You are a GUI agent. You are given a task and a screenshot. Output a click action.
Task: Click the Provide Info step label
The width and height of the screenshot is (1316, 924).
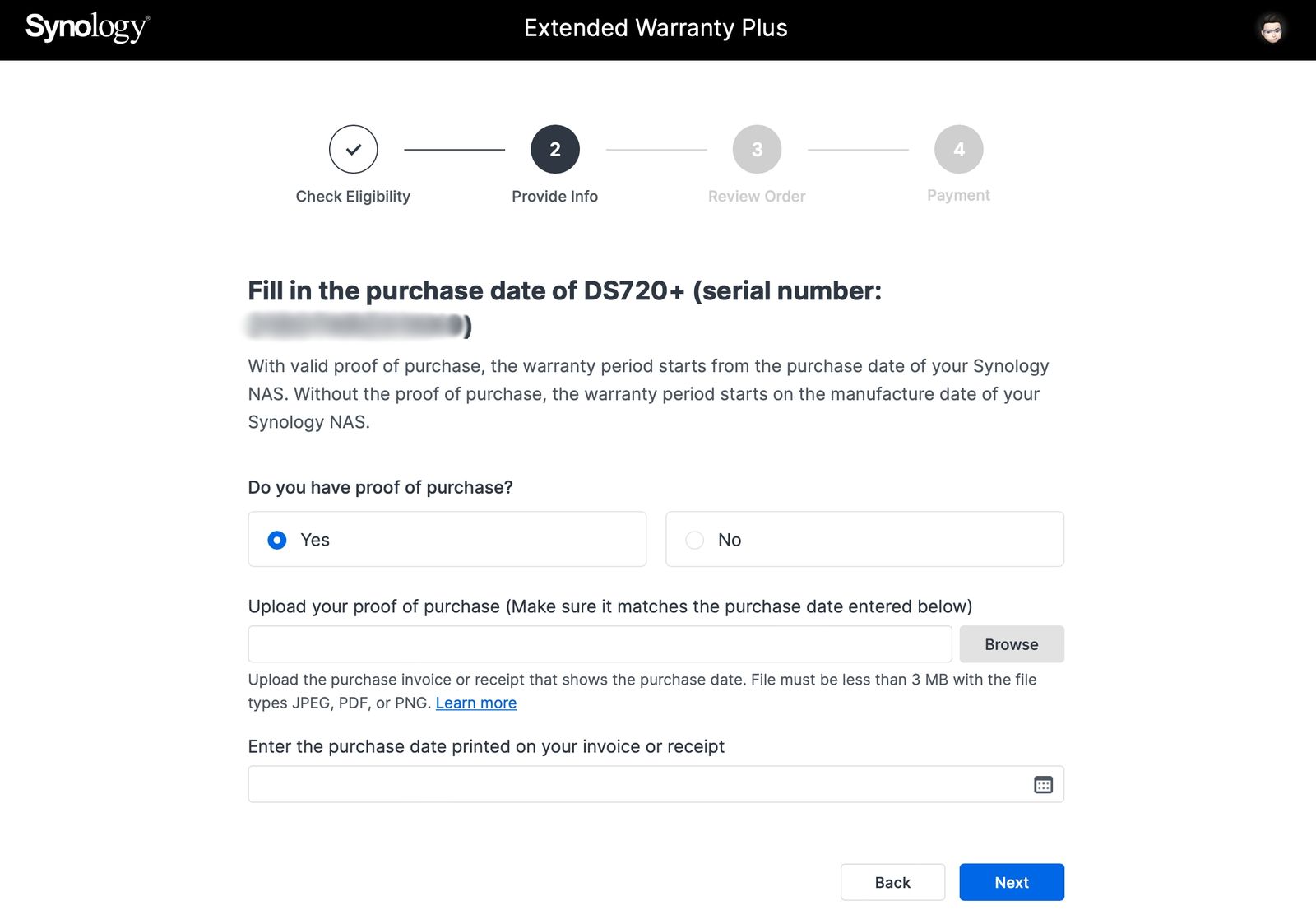(555, 197)
